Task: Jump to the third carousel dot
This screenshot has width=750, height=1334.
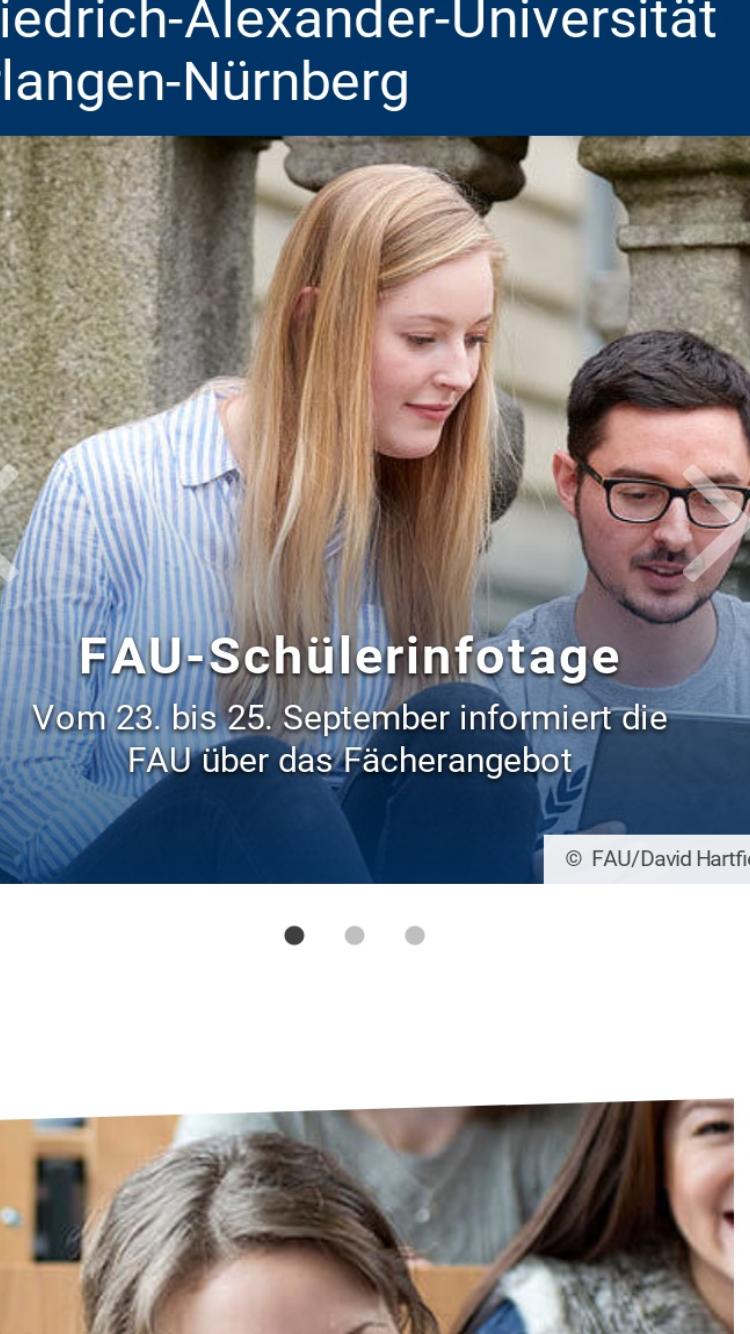Action: (x=415, y=935)
